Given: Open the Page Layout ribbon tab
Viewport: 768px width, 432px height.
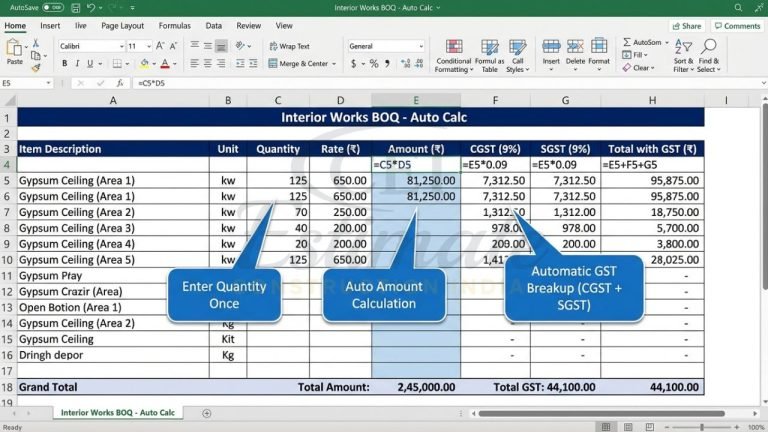Looking at the screenshot, I should [122, 26].
